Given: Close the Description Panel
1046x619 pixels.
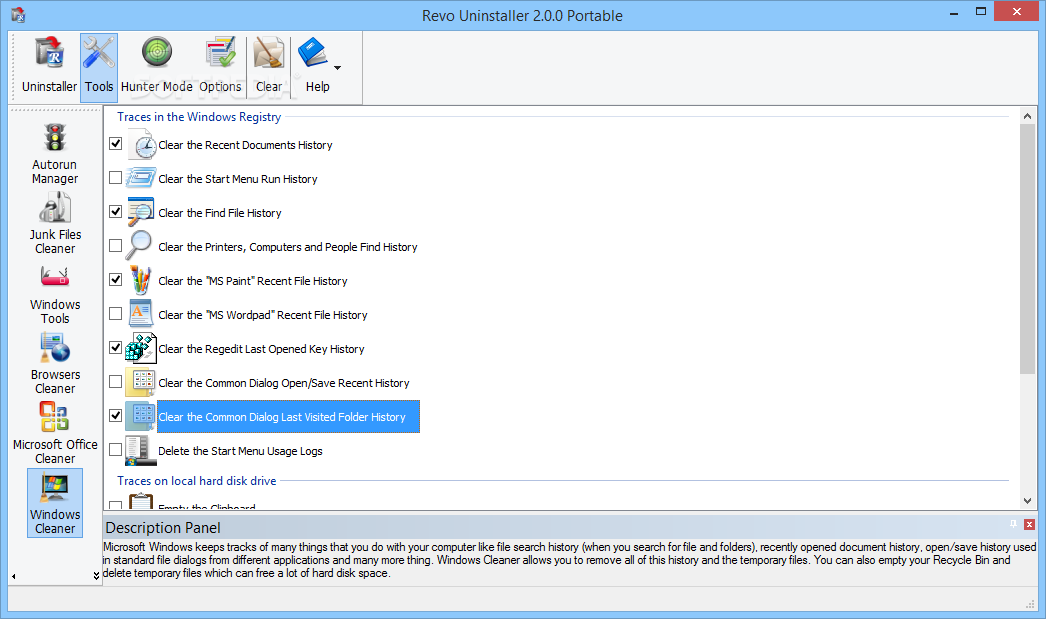Looking at the screenshot, I should 1029,525.
